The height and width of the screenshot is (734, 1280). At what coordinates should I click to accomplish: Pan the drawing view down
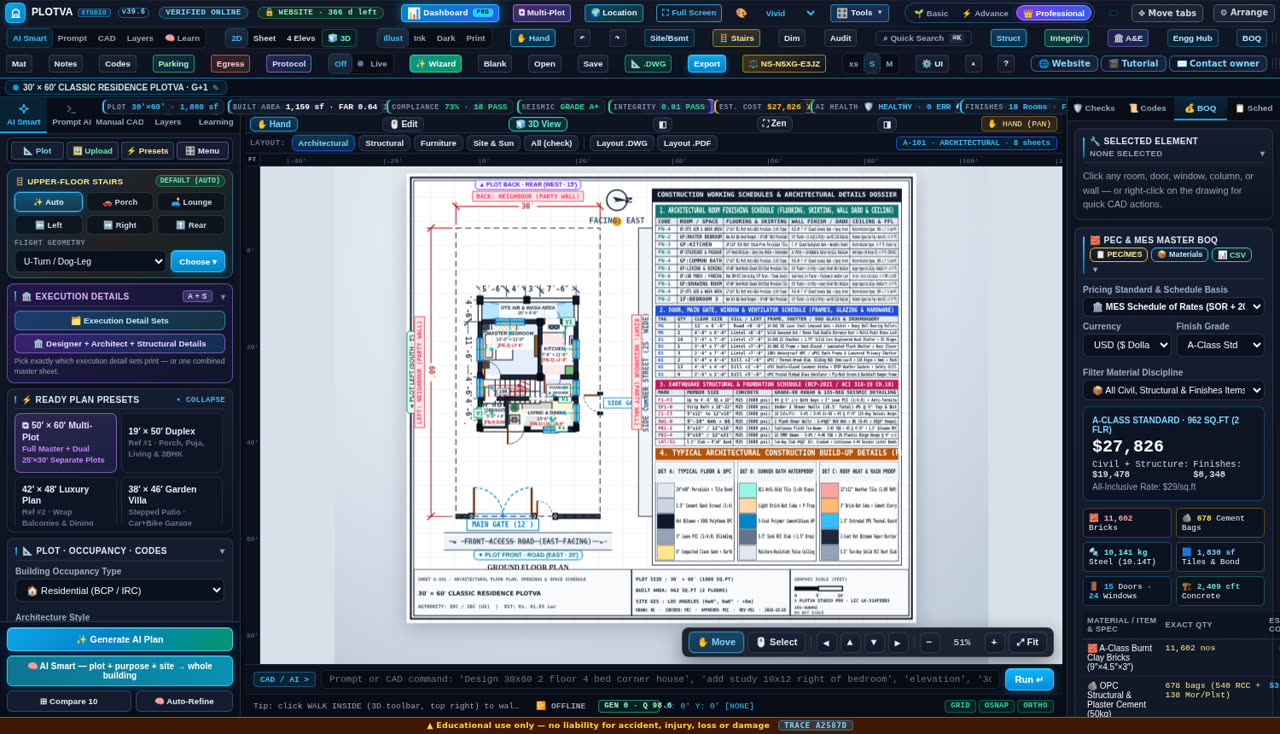(874, 642)
